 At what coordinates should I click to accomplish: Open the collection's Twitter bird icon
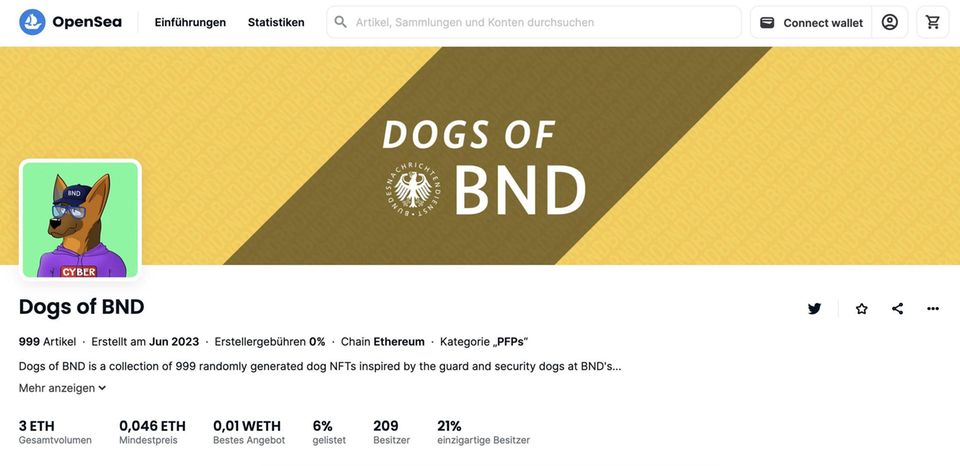pyautogui.click(x=814, y=309)
